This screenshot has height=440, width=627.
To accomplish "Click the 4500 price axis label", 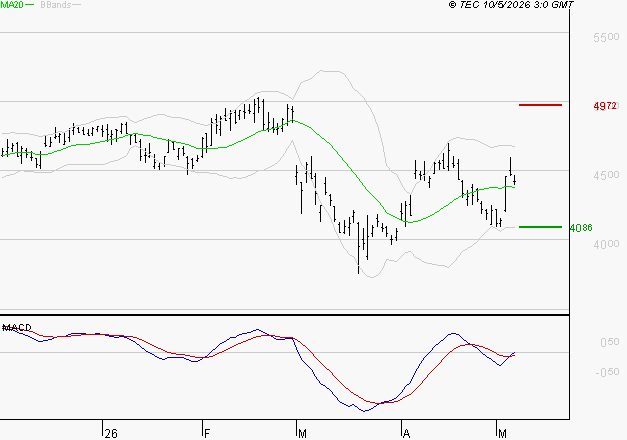I will click(606, 175).
